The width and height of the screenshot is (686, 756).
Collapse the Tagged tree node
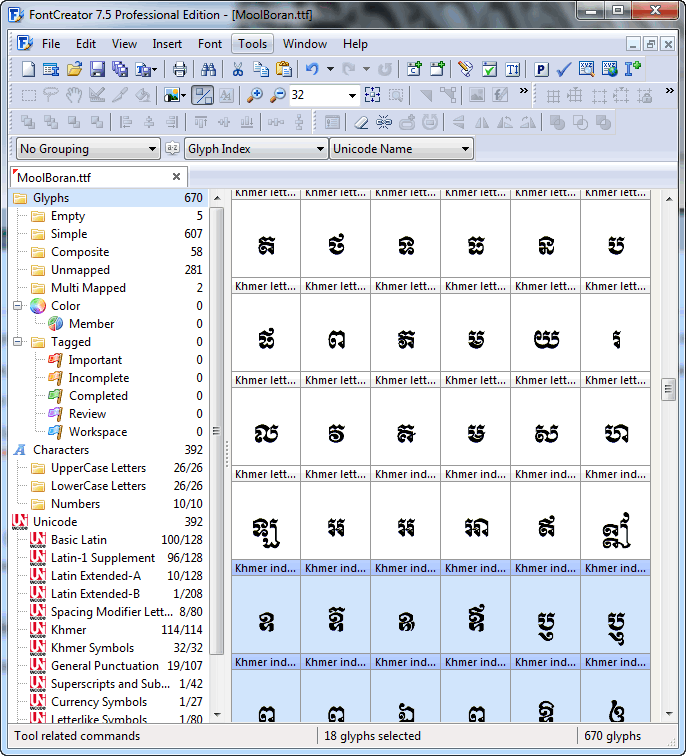[18, 342]
